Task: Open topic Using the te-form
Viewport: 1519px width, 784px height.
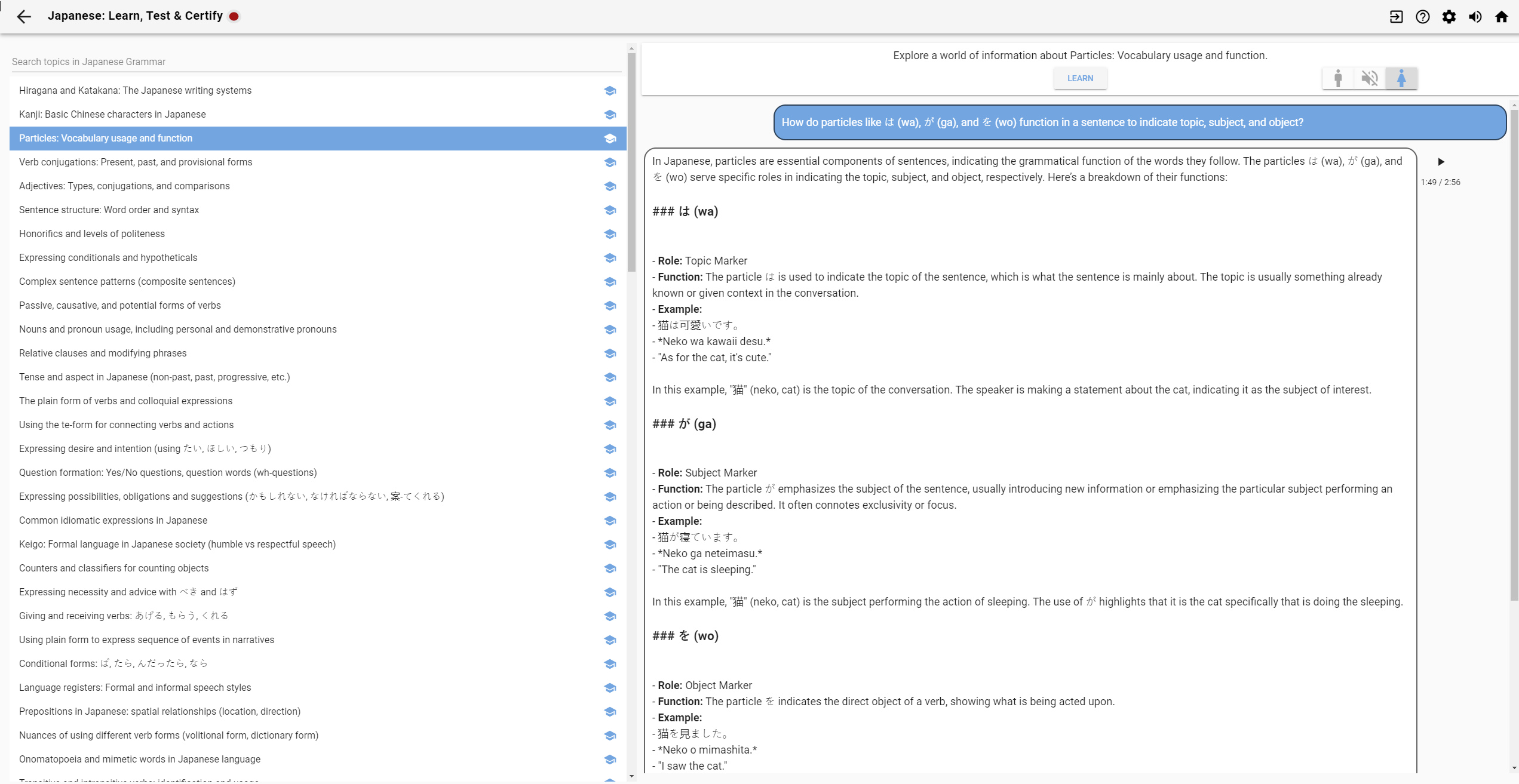Action: (x=318, y=425)
